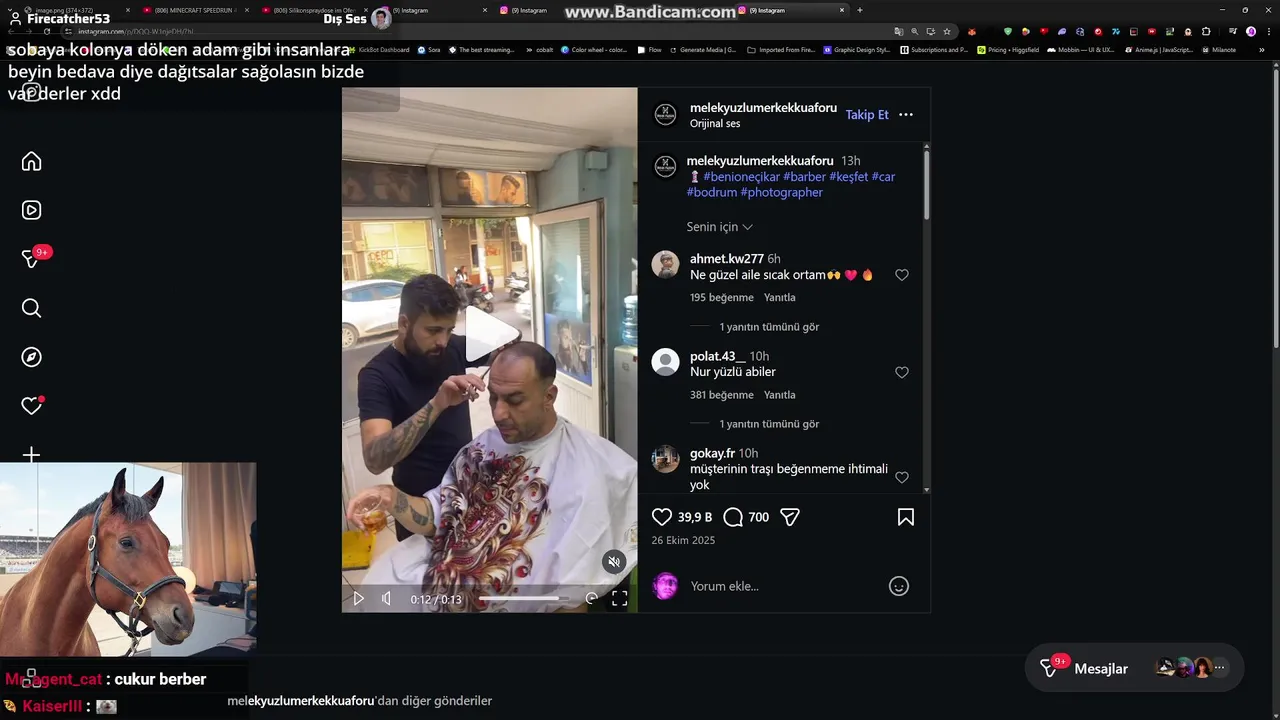Screen dimensions: 1280x720
Task: Seek using the video progress bar
Action: pos(523,599)
